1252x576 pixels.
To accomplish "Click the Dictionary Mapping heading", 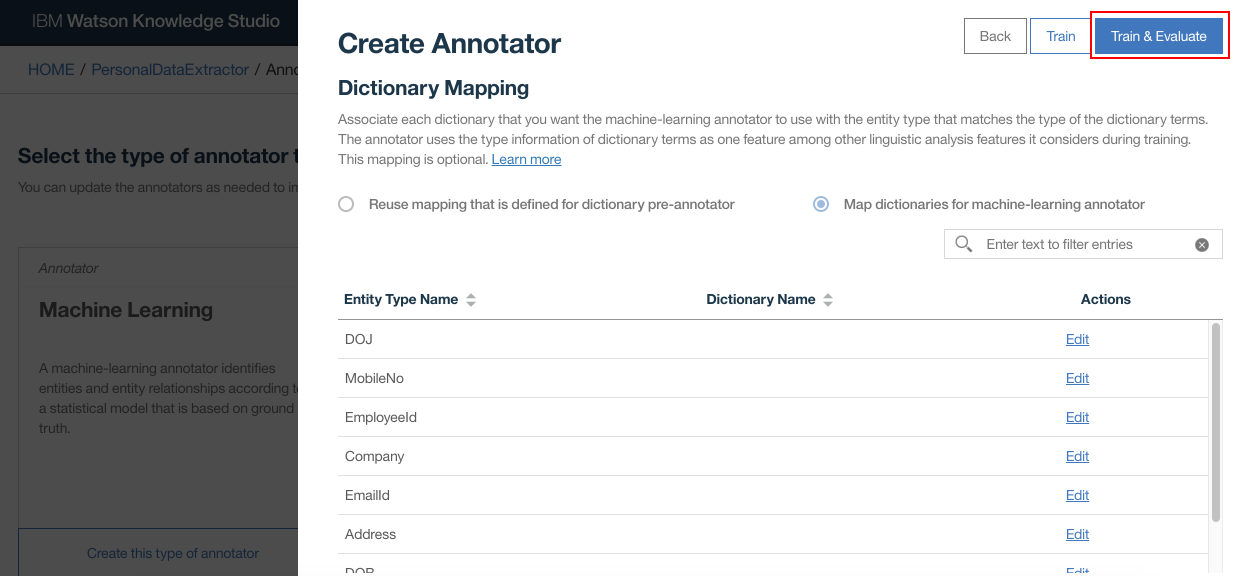I will 433,89.
